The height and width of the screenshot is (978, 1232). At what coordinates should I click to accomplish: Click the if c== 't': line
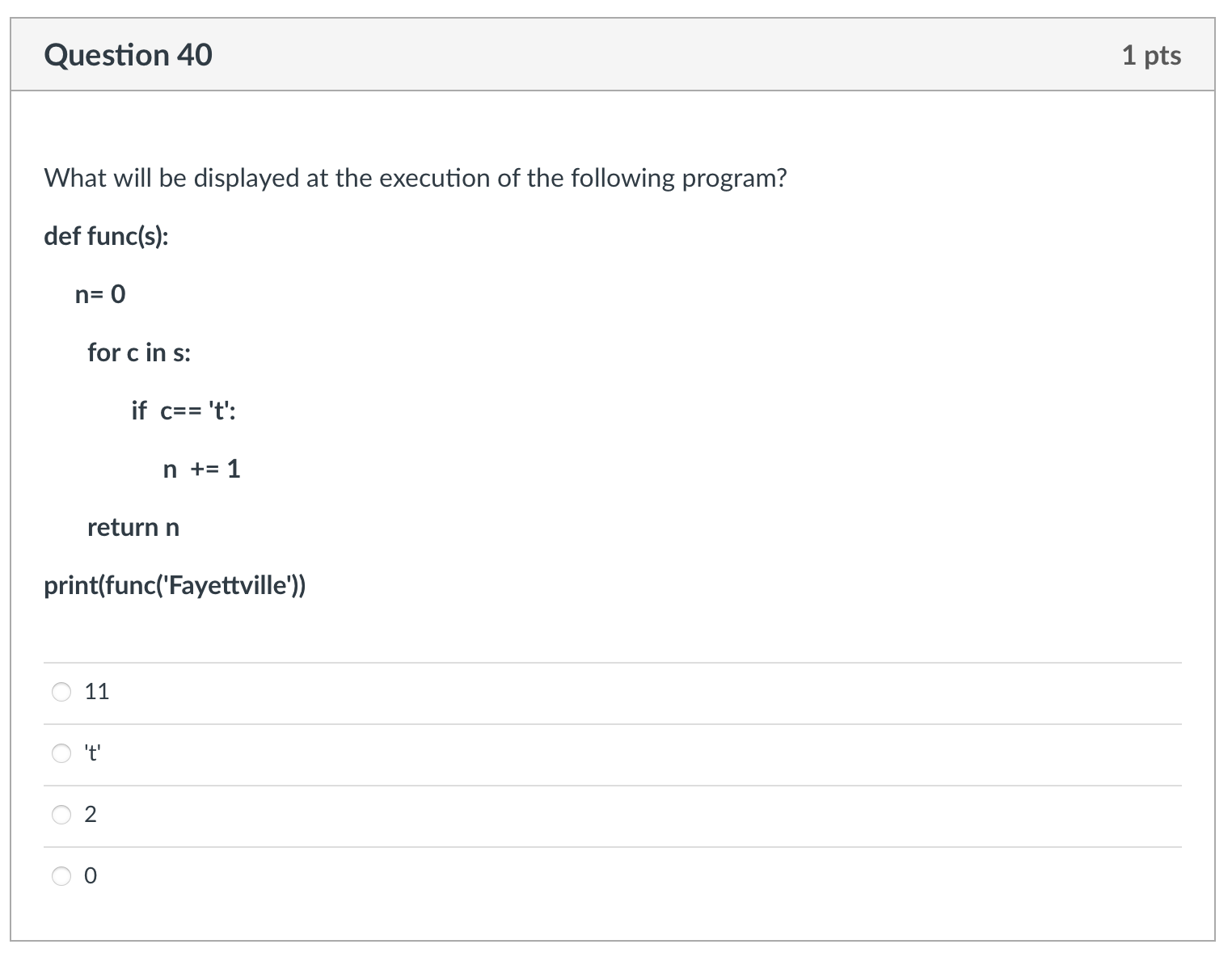[183, 411]
